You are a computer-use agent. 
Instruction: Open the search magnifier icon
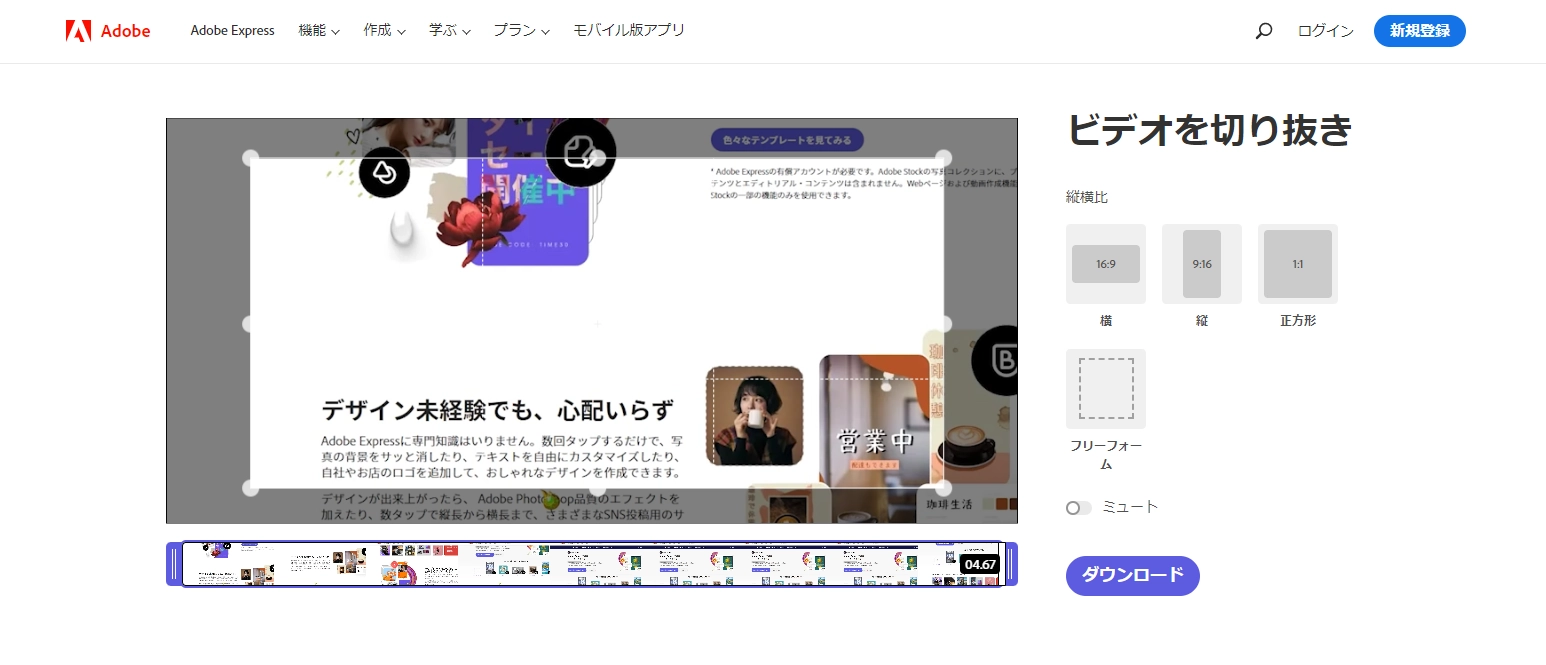(x=1263, y=31)
